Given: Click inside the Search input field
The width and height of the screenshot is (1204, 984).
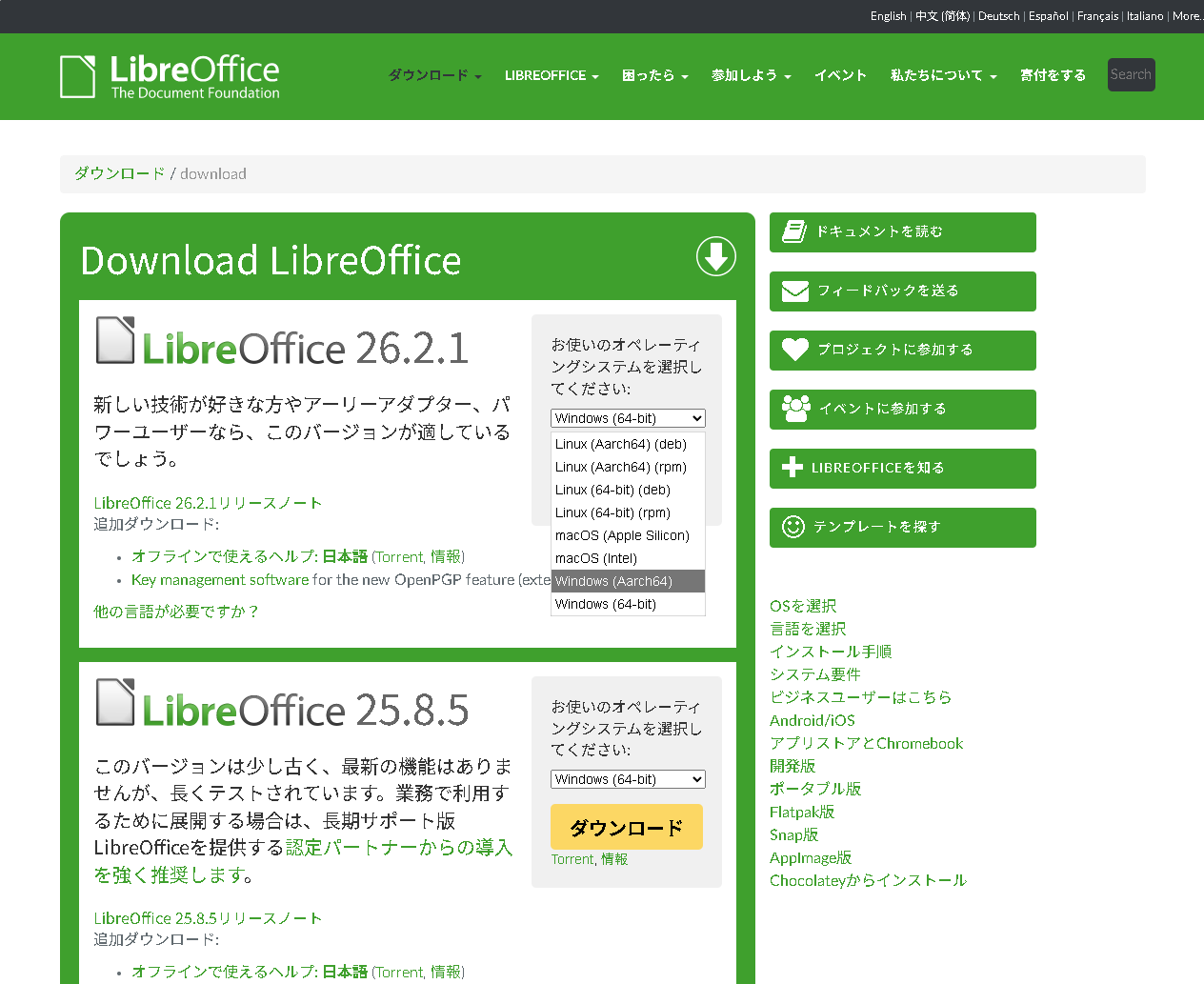Looking at the screenshot, I should 1131,74.
